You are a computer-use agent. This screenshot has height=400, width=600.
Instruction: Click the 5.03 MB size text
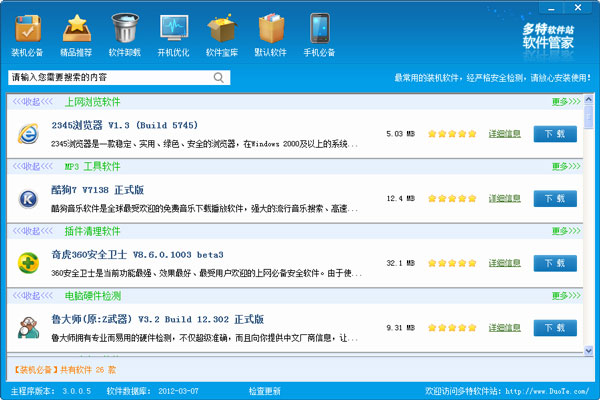[401, 134]
